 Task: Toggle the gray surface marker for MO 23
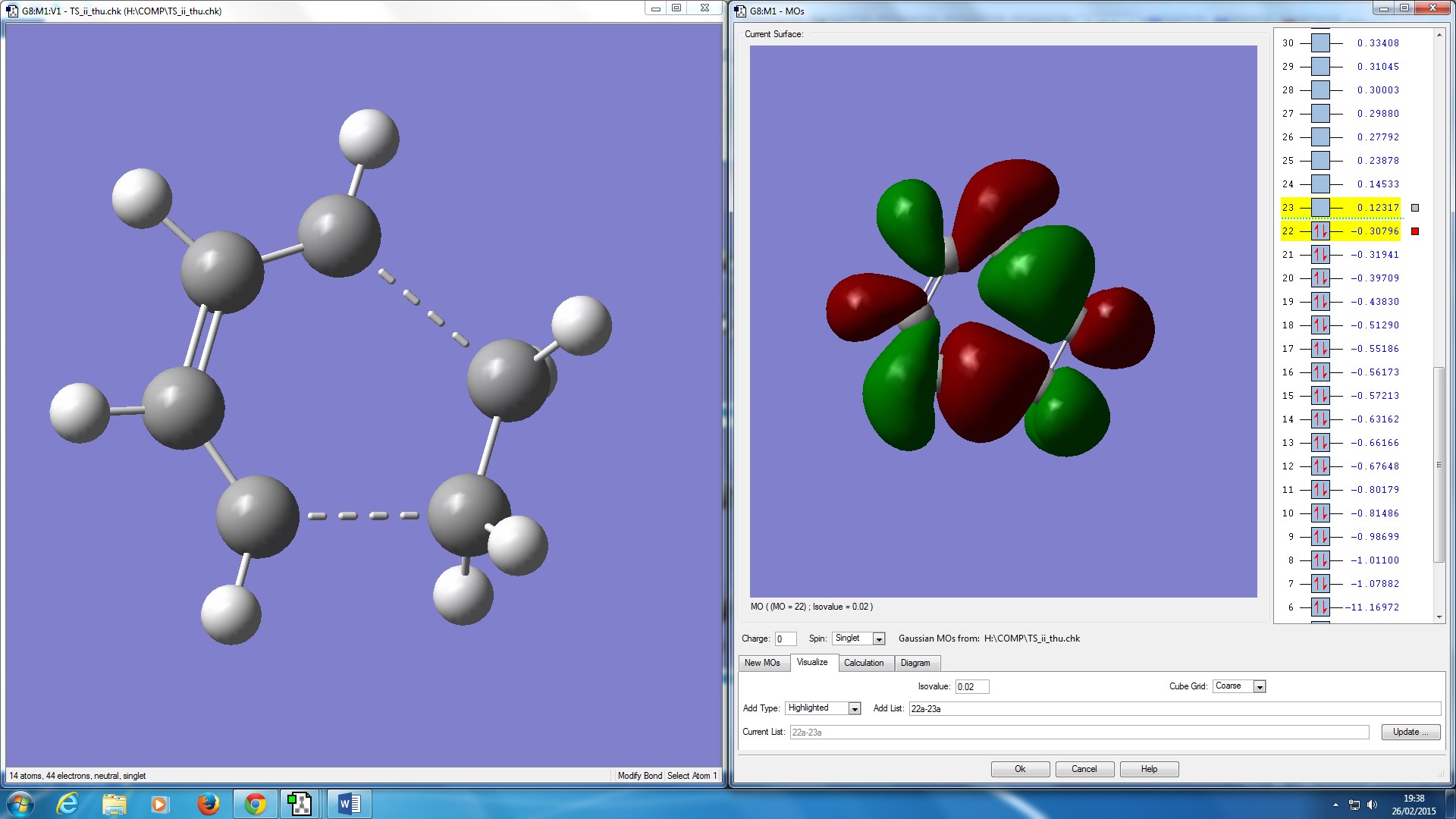pos(1415,208)
